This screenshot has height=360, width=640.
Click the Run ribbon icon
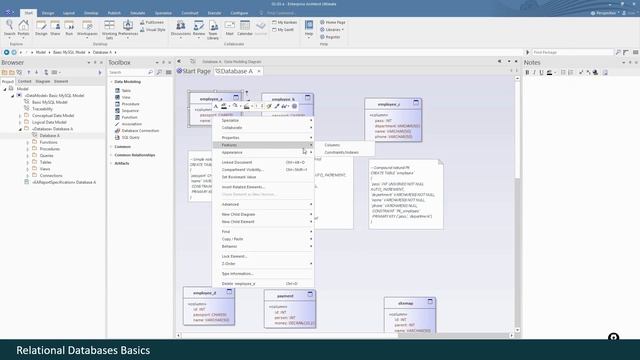[x=69, y=28]
